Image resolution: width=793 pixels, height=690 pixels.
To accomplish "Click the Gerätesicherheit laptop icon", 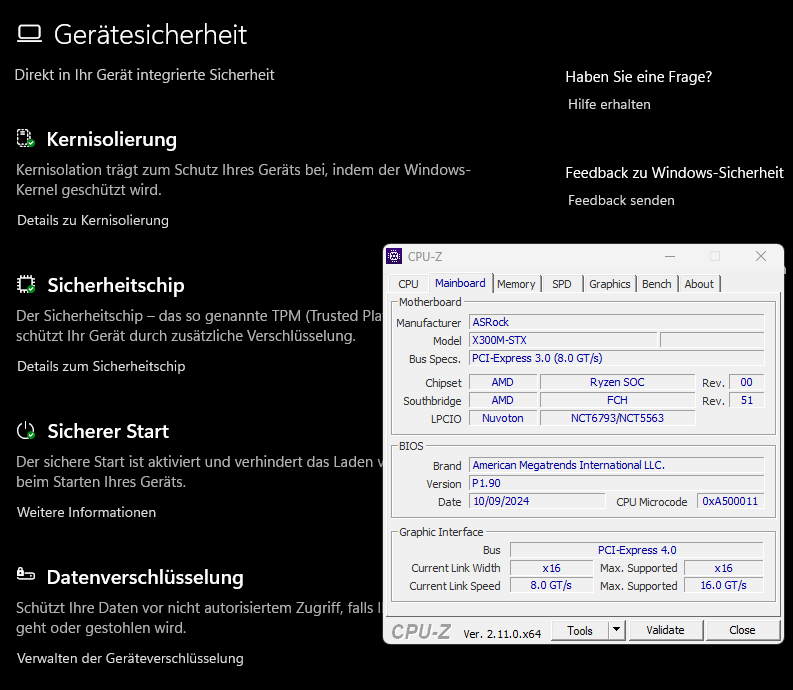I will 29,34.
